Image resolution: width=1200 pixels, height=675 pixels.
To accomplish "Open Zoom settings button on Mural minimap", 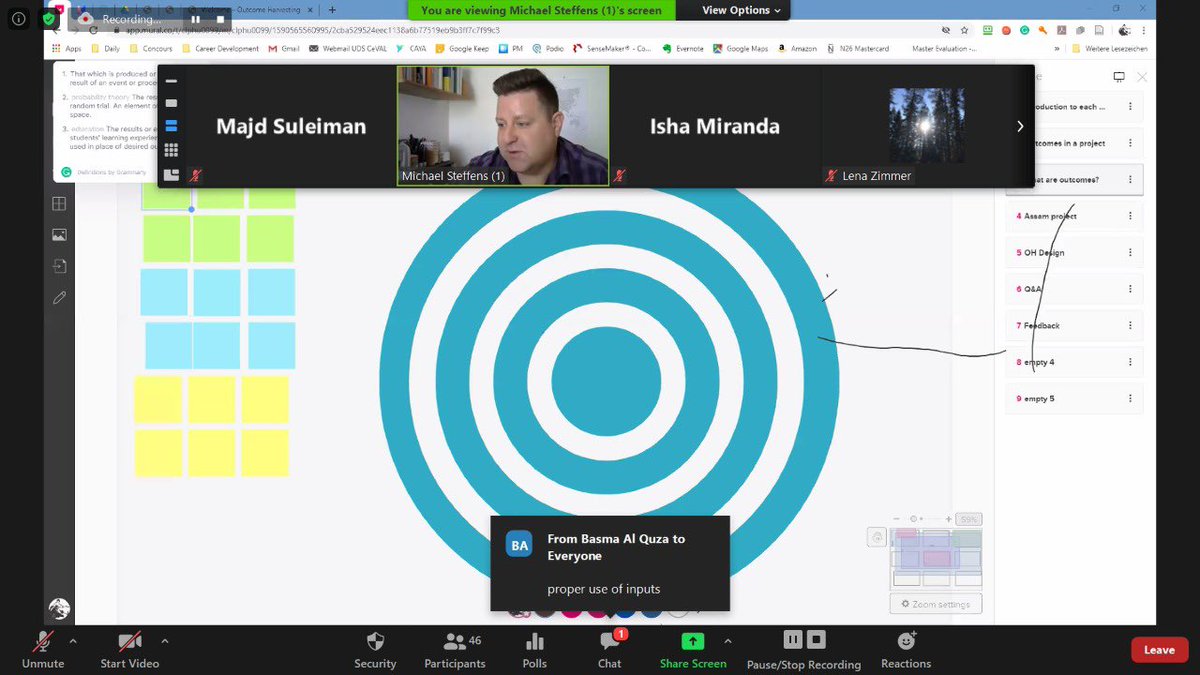I will point(936,604).
